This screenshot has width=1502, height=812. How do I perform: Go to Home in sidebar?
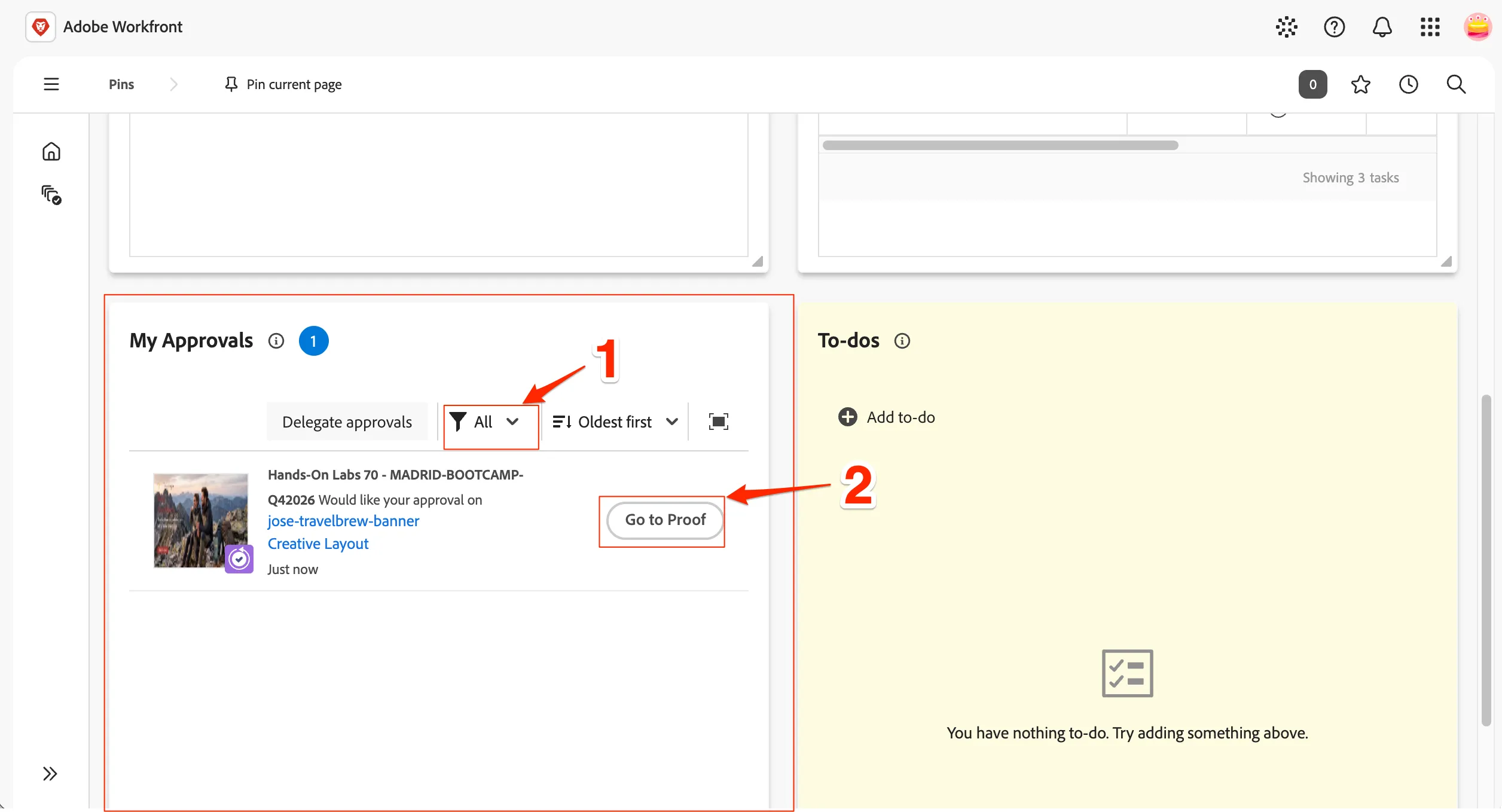(51, 151)
